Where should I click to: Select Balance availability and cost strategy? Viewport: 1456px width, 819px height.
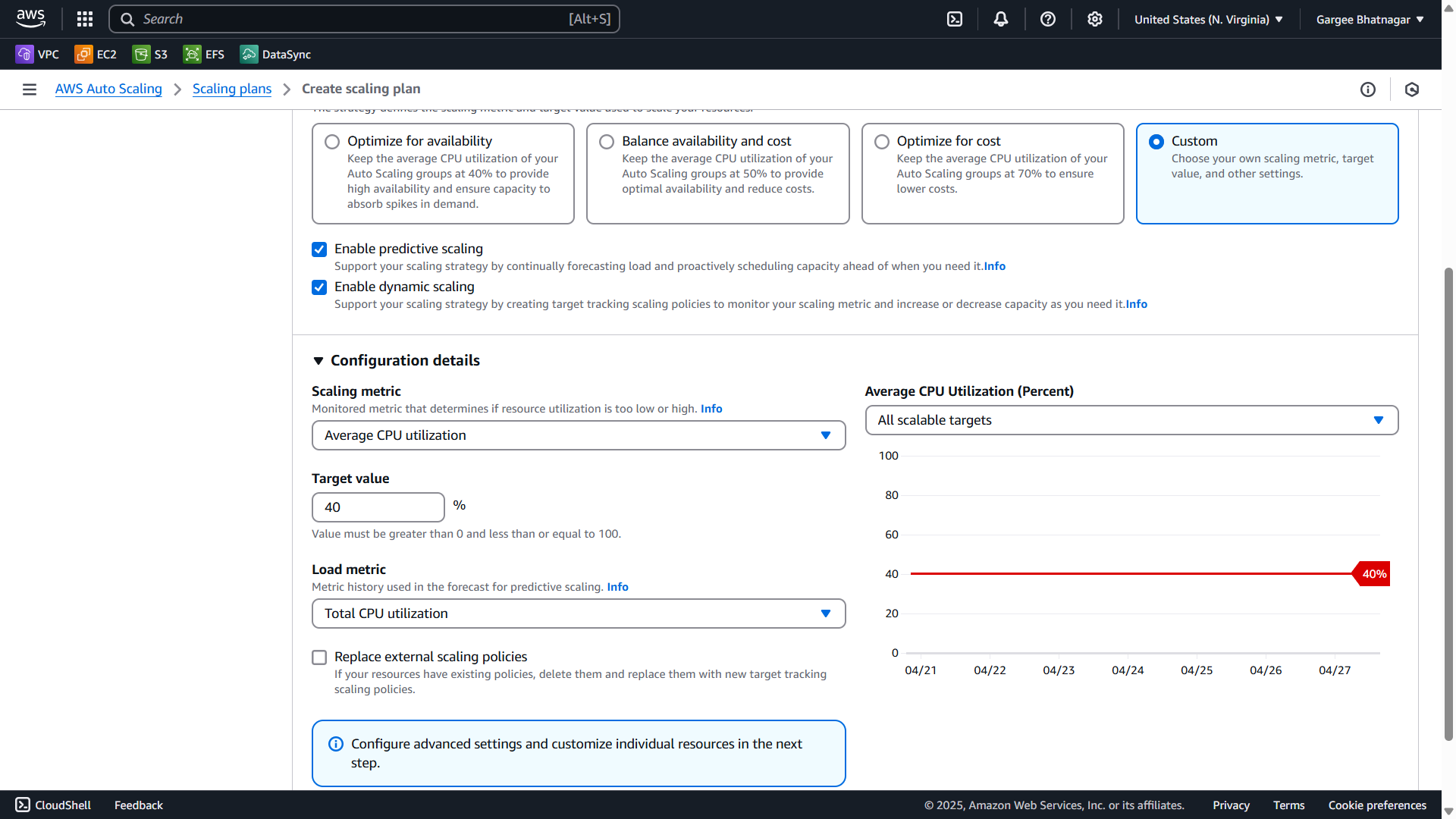tap(607, 142)
